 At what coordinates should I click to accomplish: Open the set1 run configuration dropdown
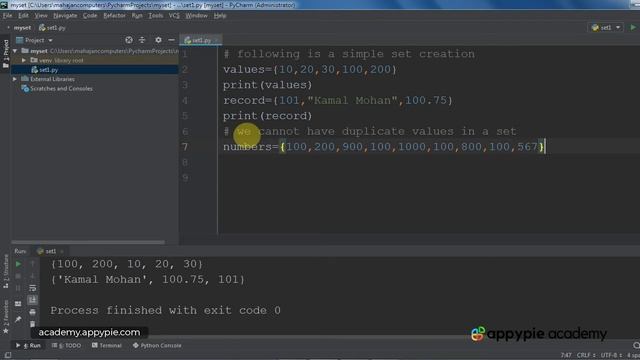[606, 27]
